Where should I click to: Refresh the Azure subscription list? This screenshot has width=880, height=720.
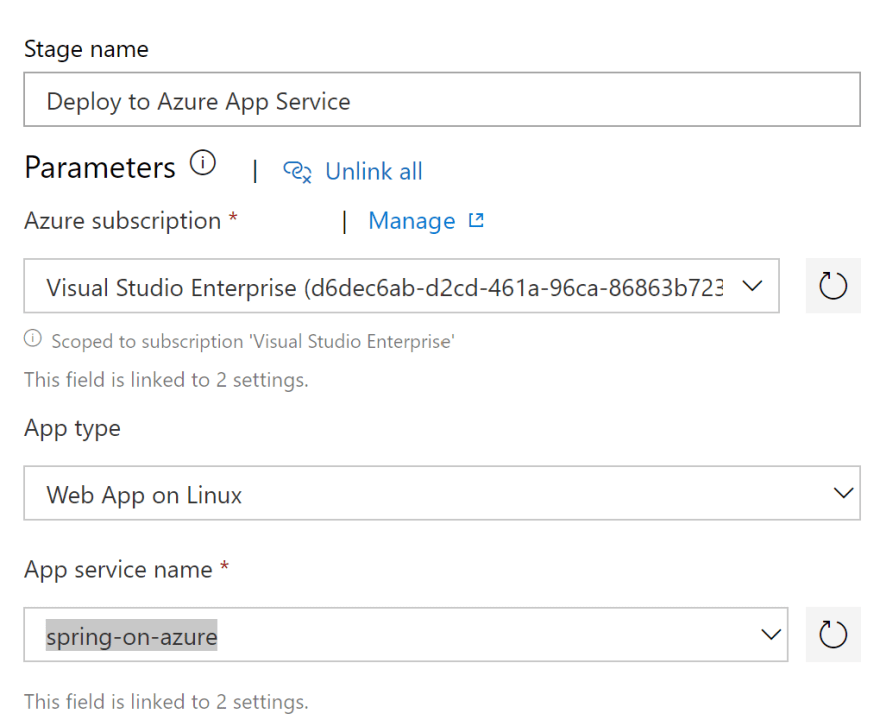click(x=833, y=286)
